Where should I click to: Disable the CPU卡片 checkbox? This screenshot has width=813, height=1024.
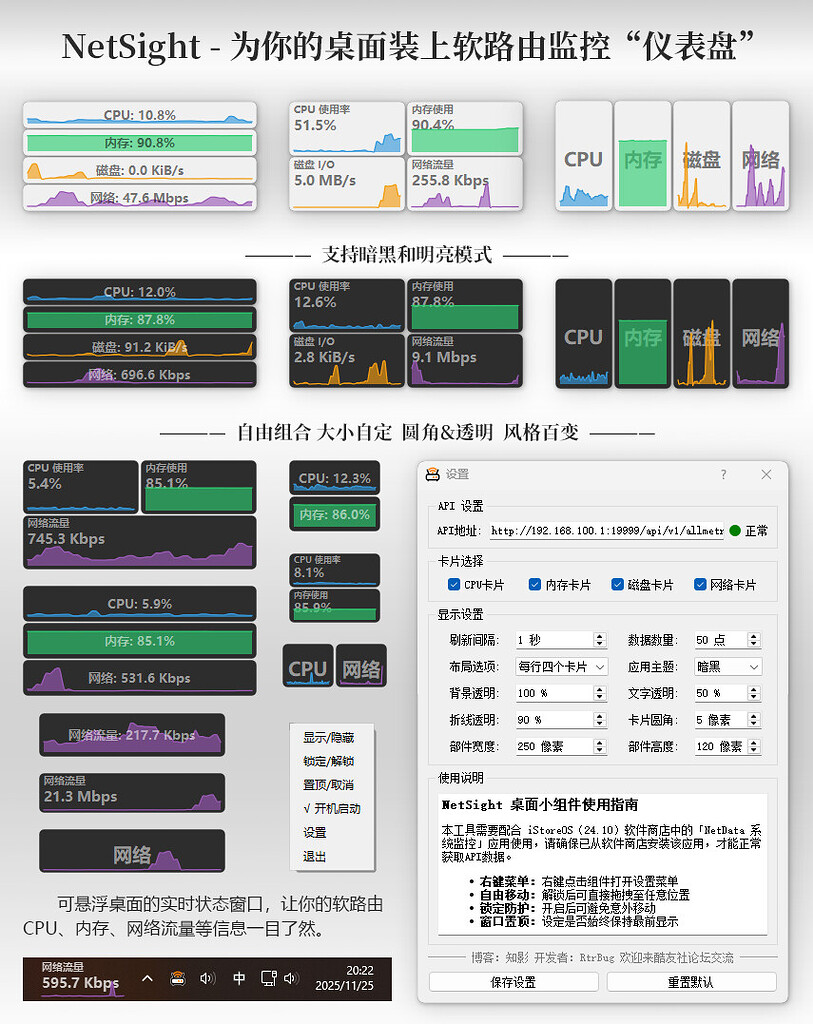(452, 585)
